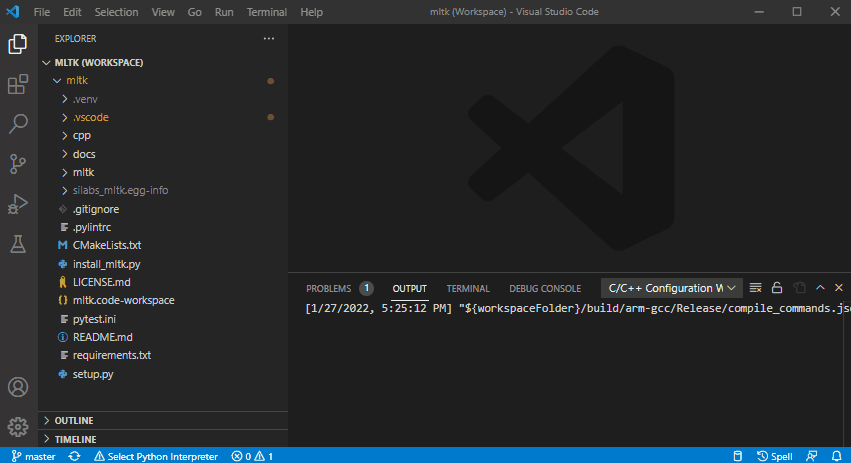Expand the cpp folder
Screen dimensions: 851x463
point(81,136)
